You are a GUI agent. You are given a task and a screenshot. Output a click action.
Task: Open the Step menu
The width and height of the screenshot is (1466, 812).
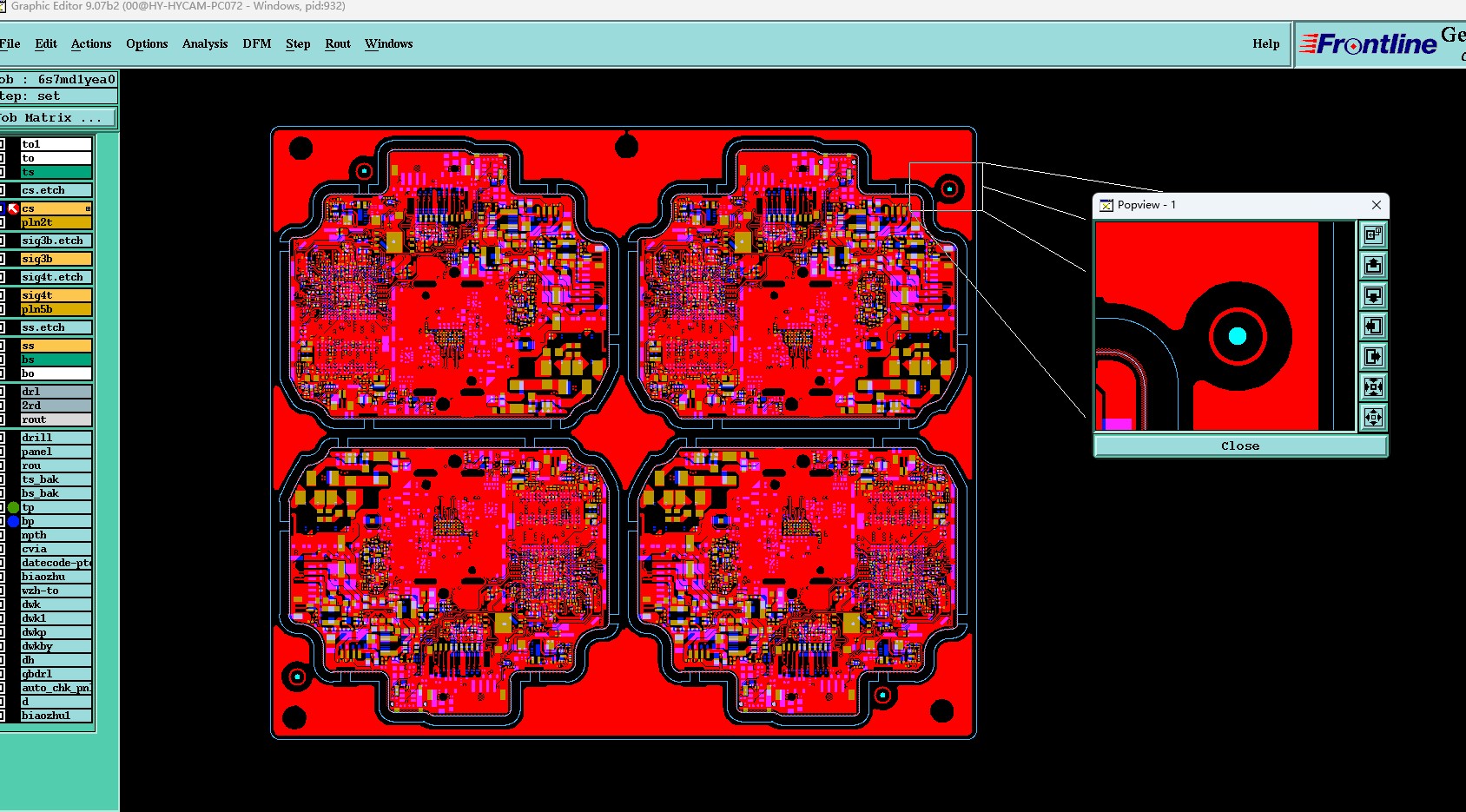click(298, 43)
